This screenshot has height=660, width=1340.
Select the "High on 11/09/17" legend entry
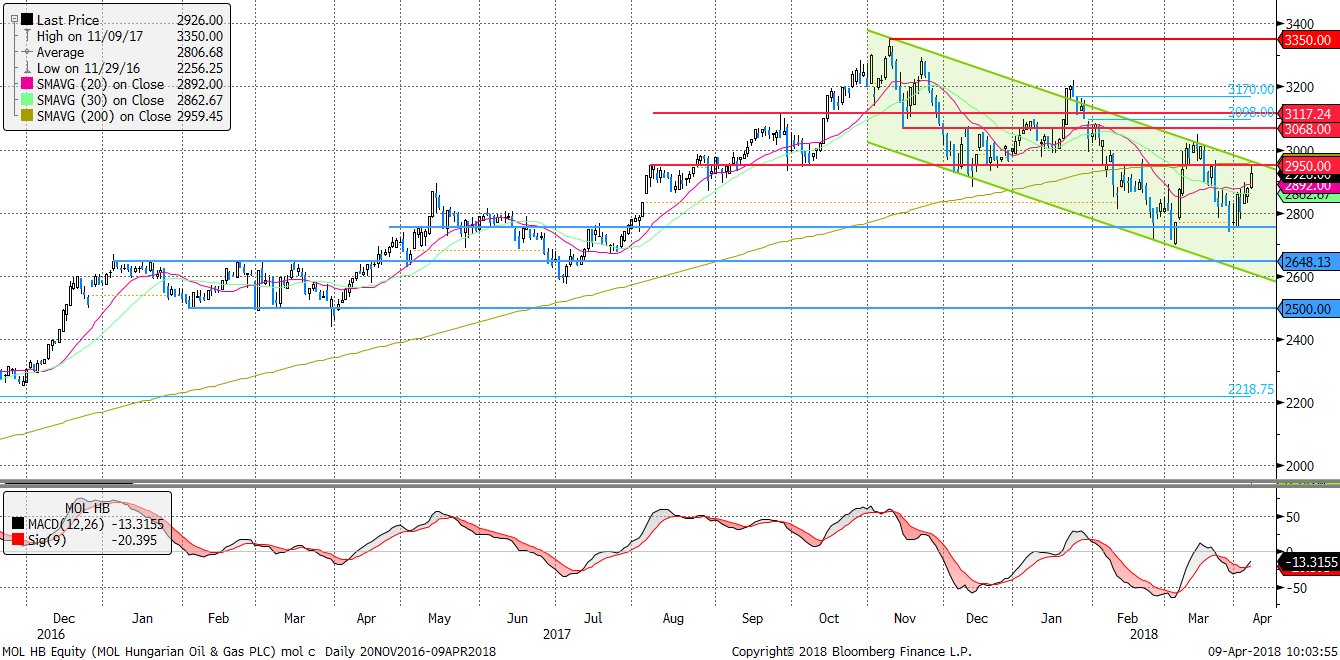click(x=90, y=36)
